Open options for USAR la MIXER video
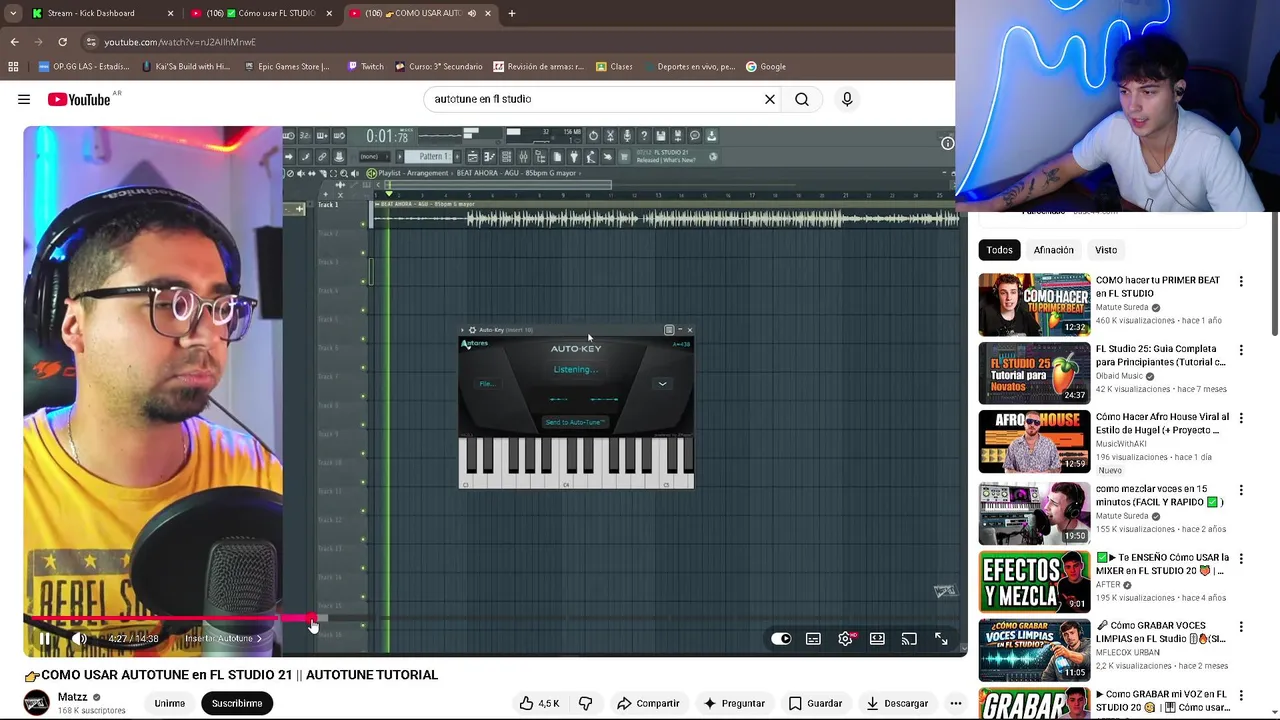1280x720 pixels. coord(1241,559)
